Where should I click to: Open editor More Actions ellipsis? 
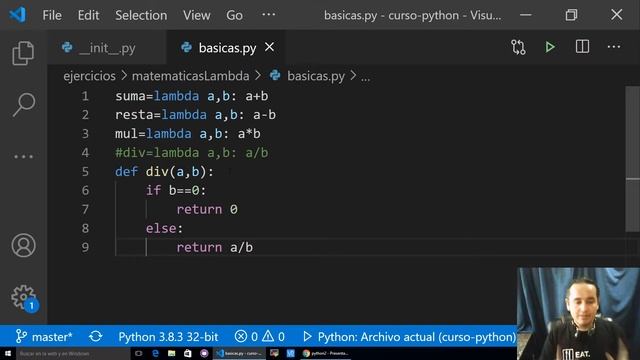point(613,47)
